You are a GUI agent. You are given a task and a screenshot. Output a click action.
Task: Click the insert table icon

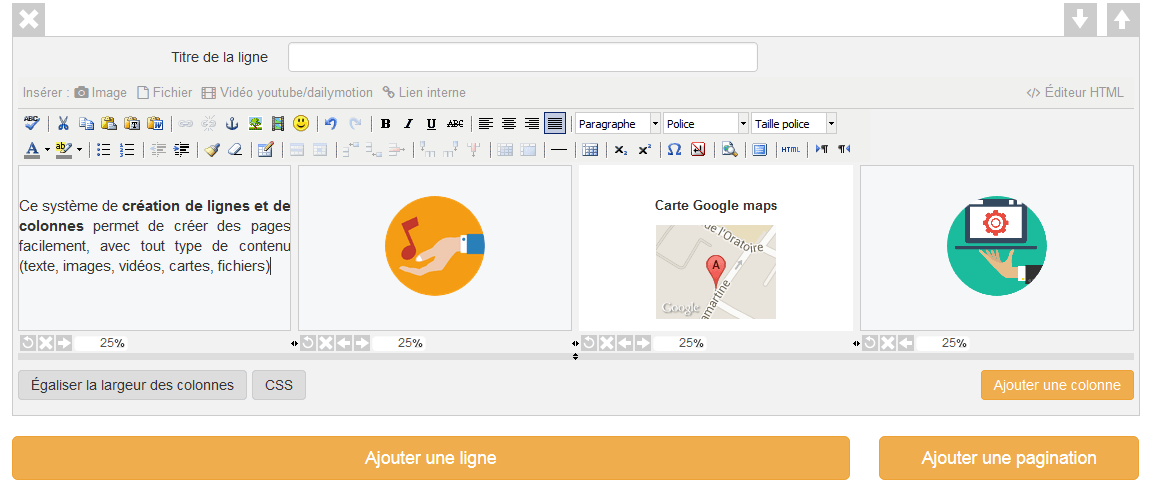590,150
